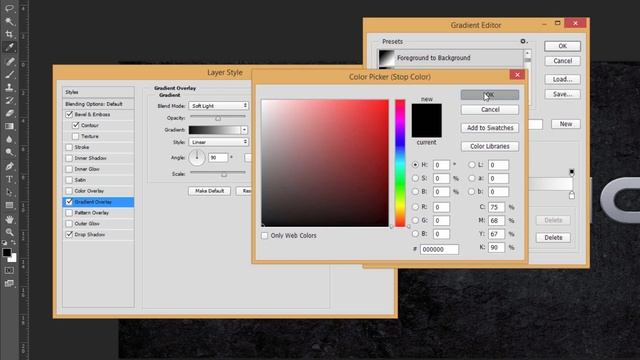640x360 pixels.
Task: Select the Brush tool
Action: click(9, 74)
